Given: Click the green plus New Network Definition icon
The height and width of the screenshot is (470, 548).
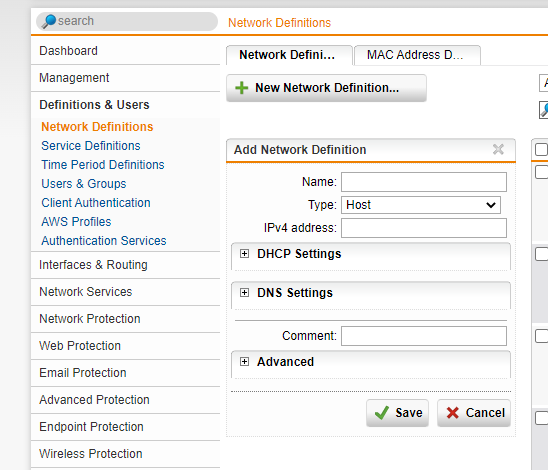Looking at the screenshot, I should [x=241, y=88].
